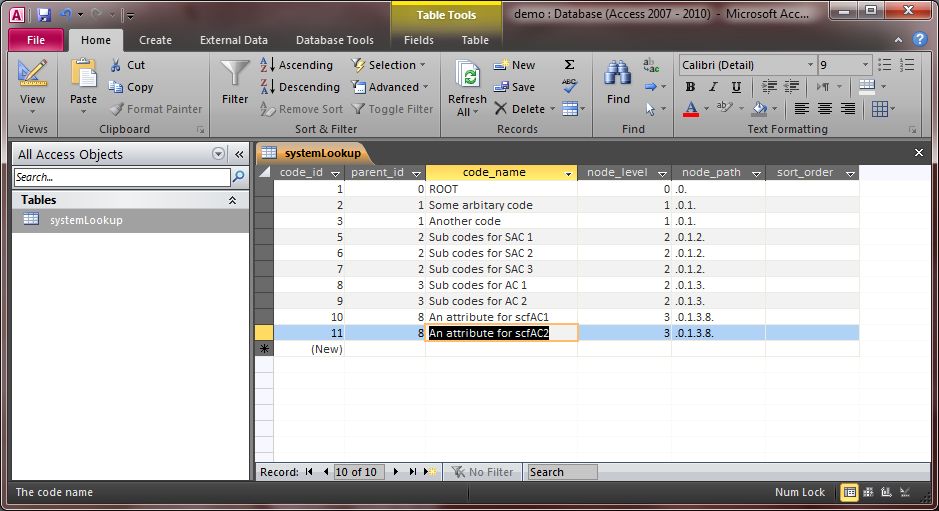The width and height of the screenshot is (939, 511).
Task: Set the background fill color bucket
Action: pos(759,109)
